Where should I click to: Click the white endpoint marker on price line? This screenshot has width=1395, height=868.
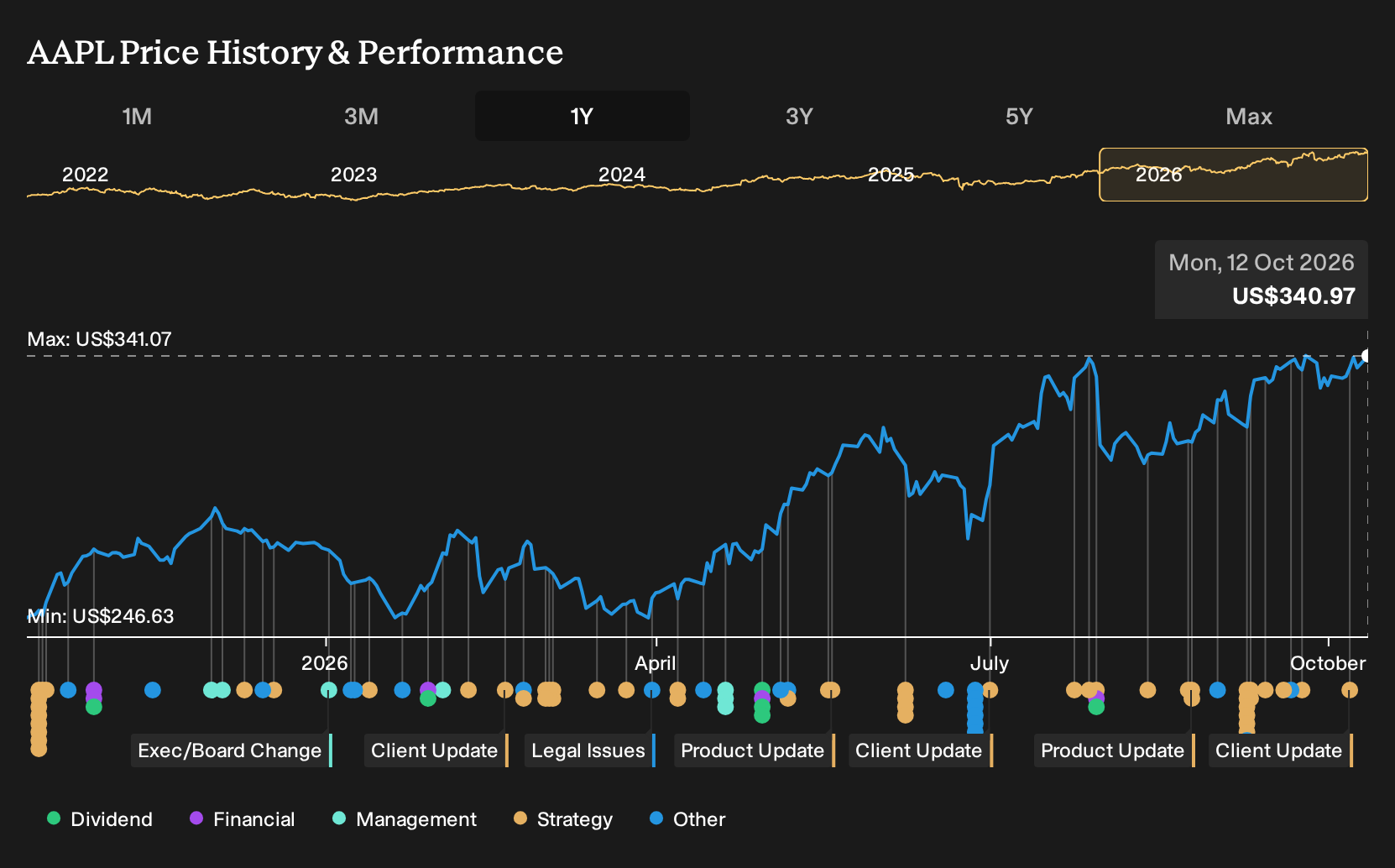click(1366, 356)
